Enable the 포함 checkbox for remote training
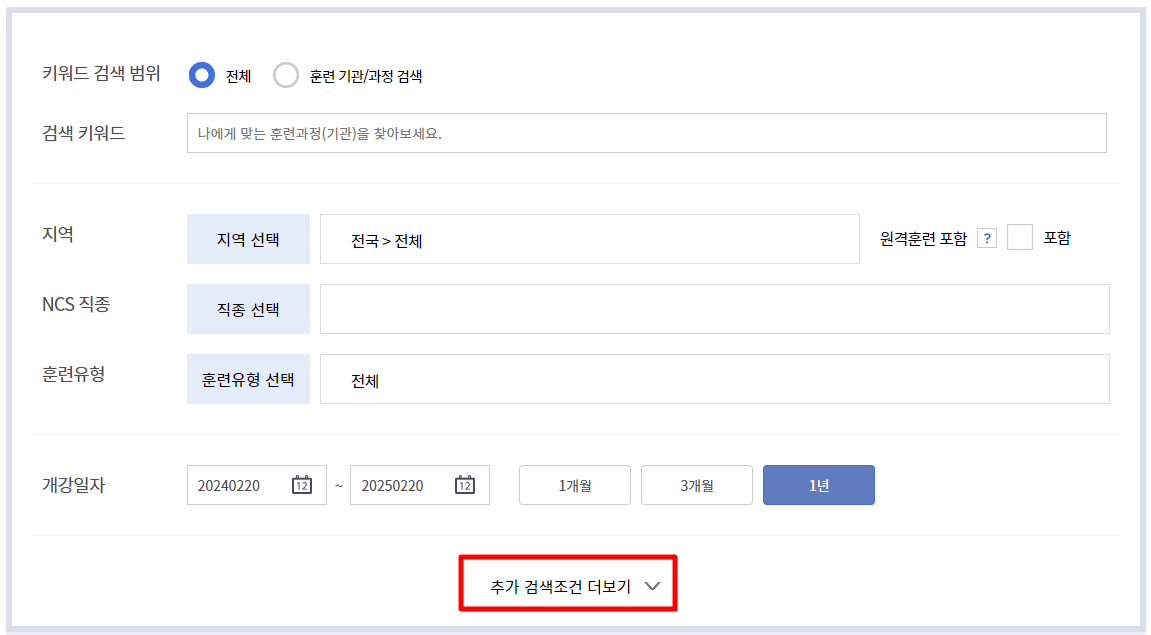The height and width of the screenshot is (635, 1151). [1019, 238]
